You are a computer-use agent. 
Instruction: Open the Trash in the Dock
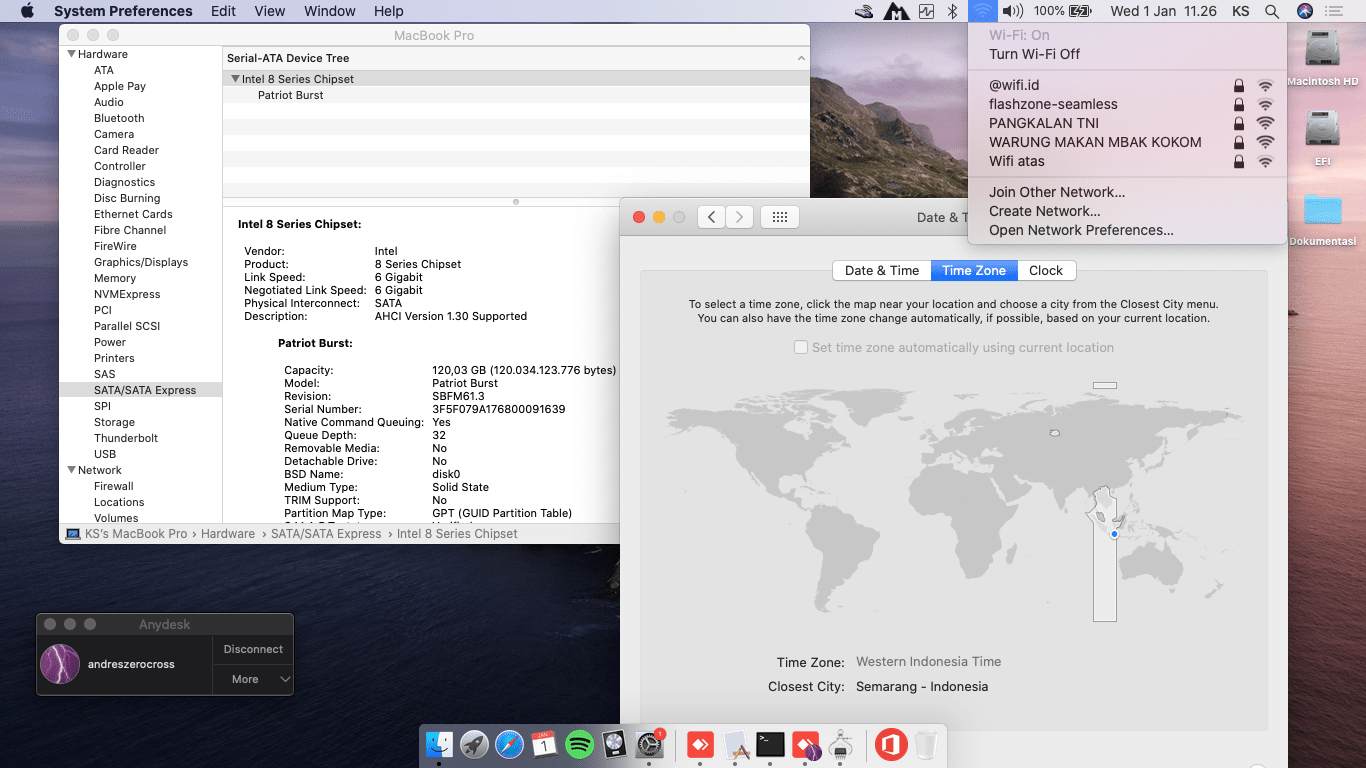(x=926, y=744)
